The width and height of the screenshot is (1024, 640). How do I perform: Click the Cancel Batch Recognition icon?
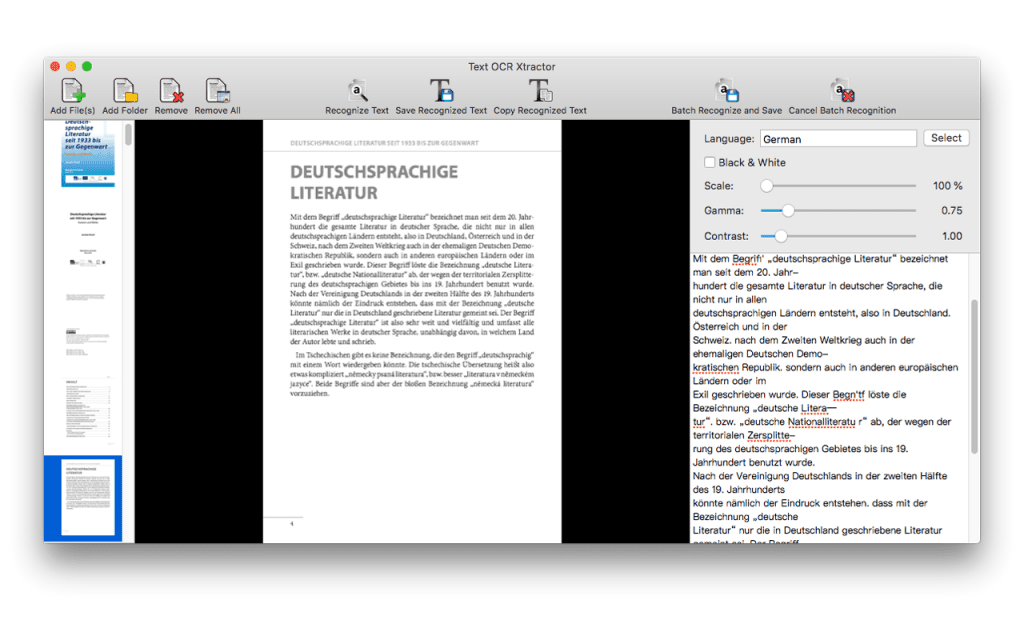point(842,92)
